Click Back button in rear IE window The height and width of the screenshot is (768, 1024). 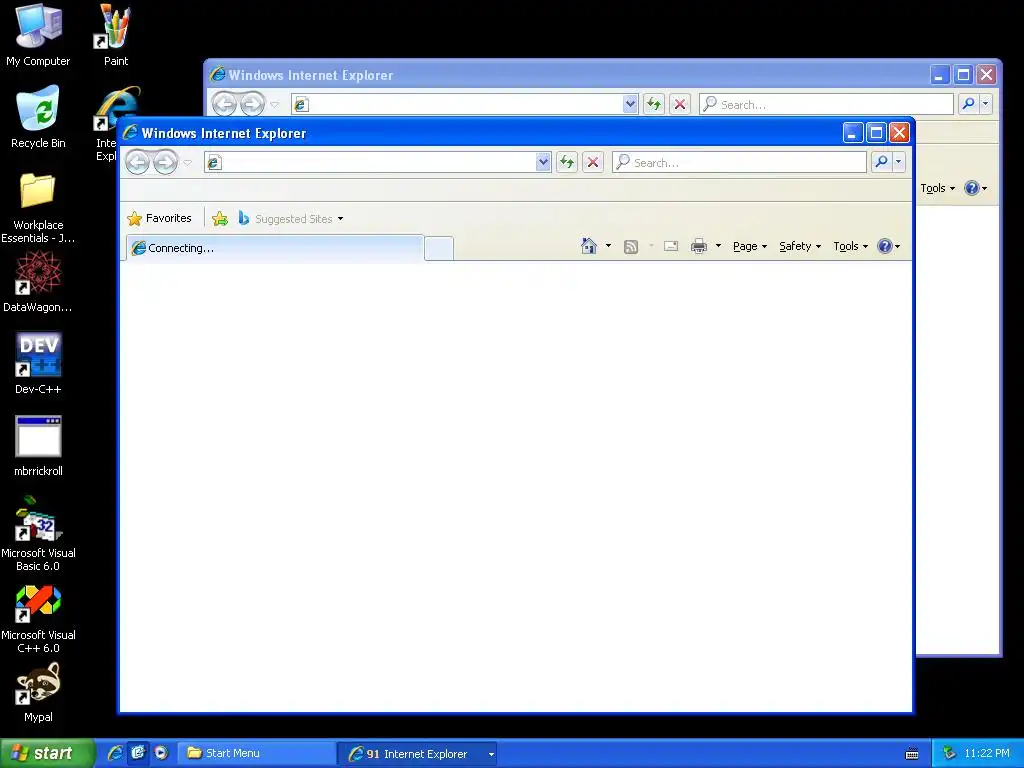(x=224, y=104)
